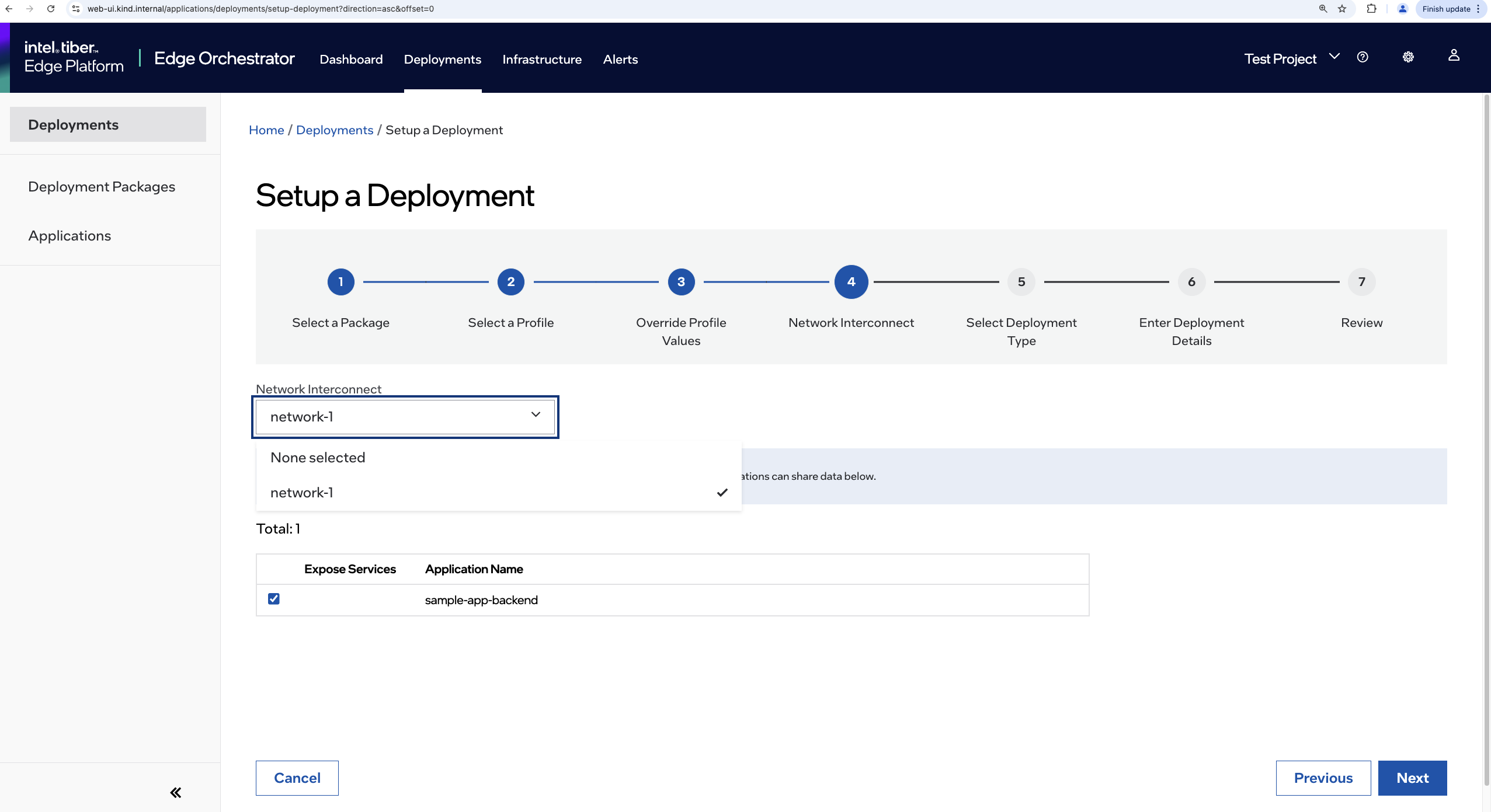This screenshot has height=812, width=1491.
Task: Open the settings gear icon
Action: click(1408, 57)
